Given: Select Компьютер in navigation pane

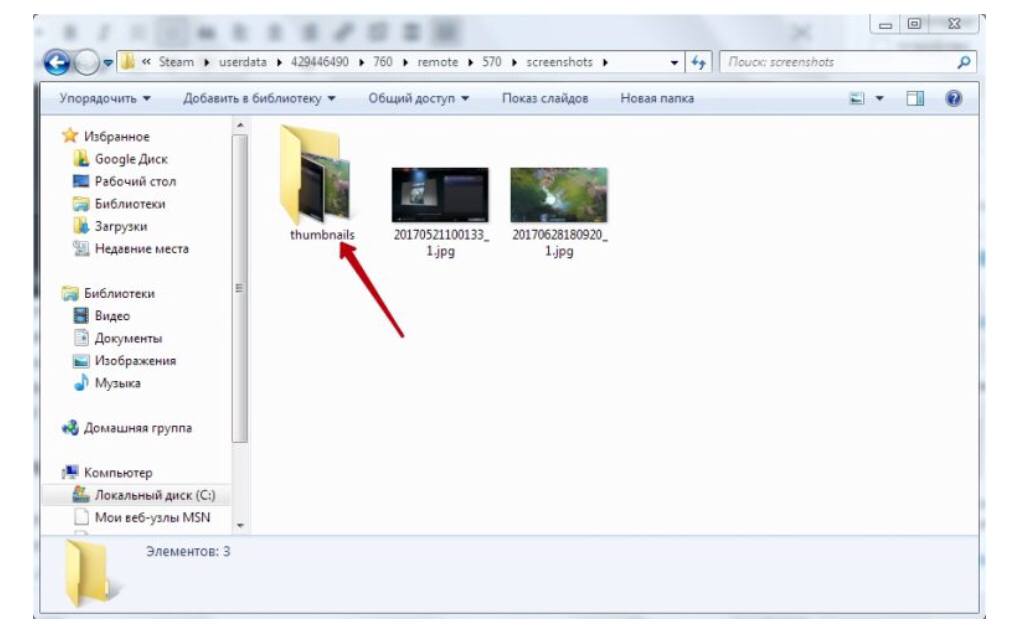Looking at the screenshot, I should [x=118, y=473].
